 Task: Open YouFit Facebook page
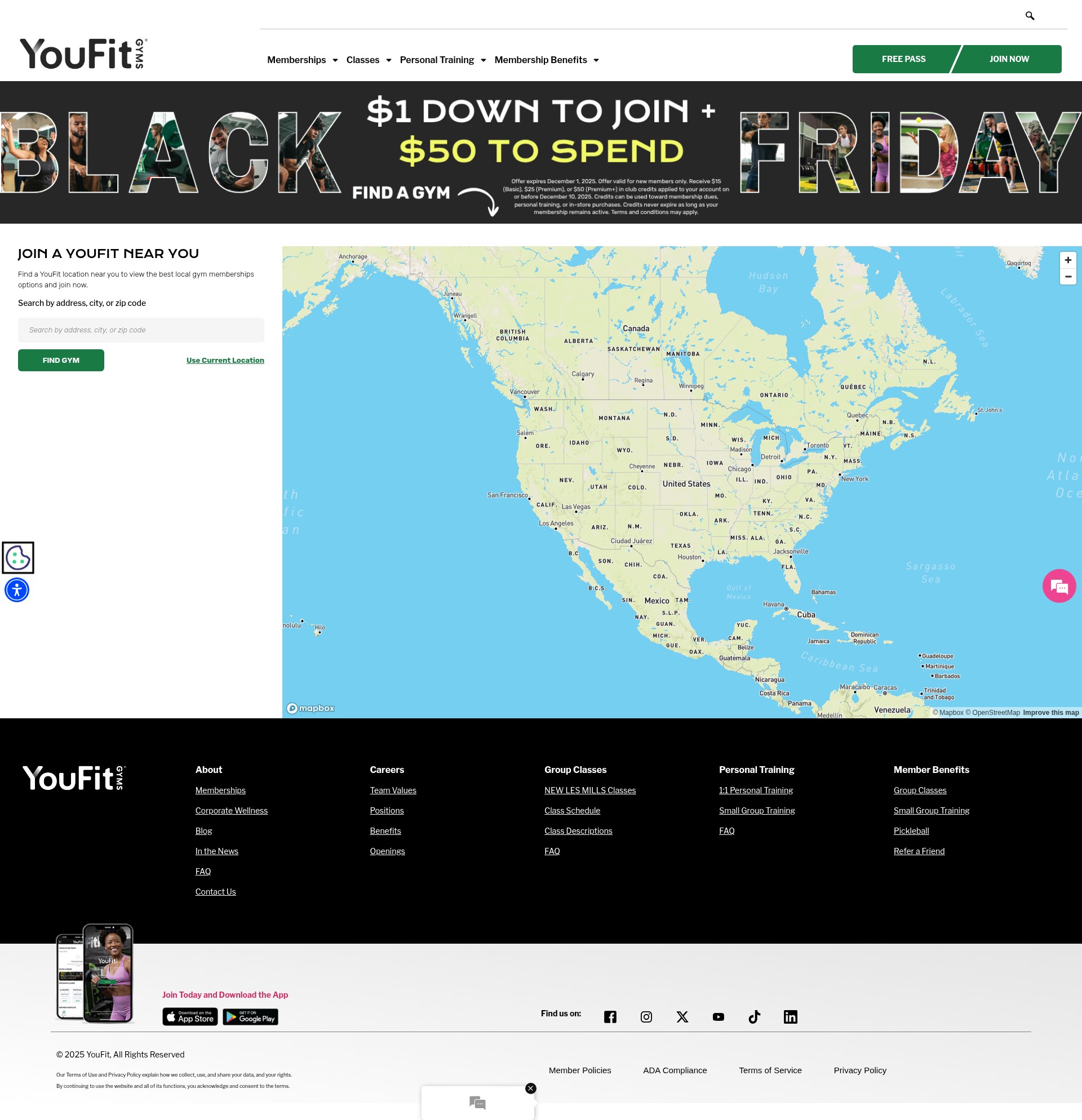(610, 1016)
